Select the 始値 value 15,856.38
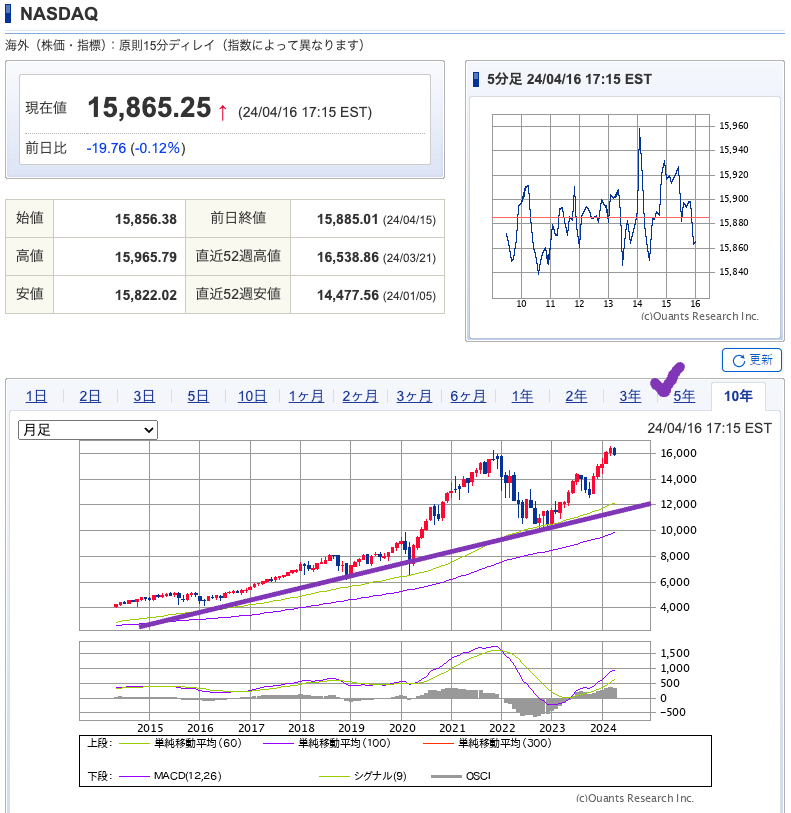The image size is (791, 813). coord(146,219)
